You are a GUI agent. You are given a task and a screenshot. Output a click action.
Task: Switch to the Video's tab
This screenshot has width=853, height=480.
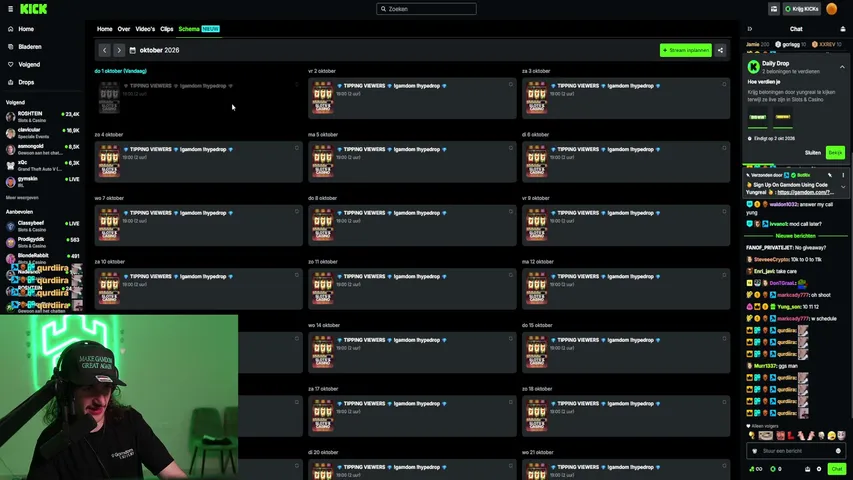pos(145,29)
